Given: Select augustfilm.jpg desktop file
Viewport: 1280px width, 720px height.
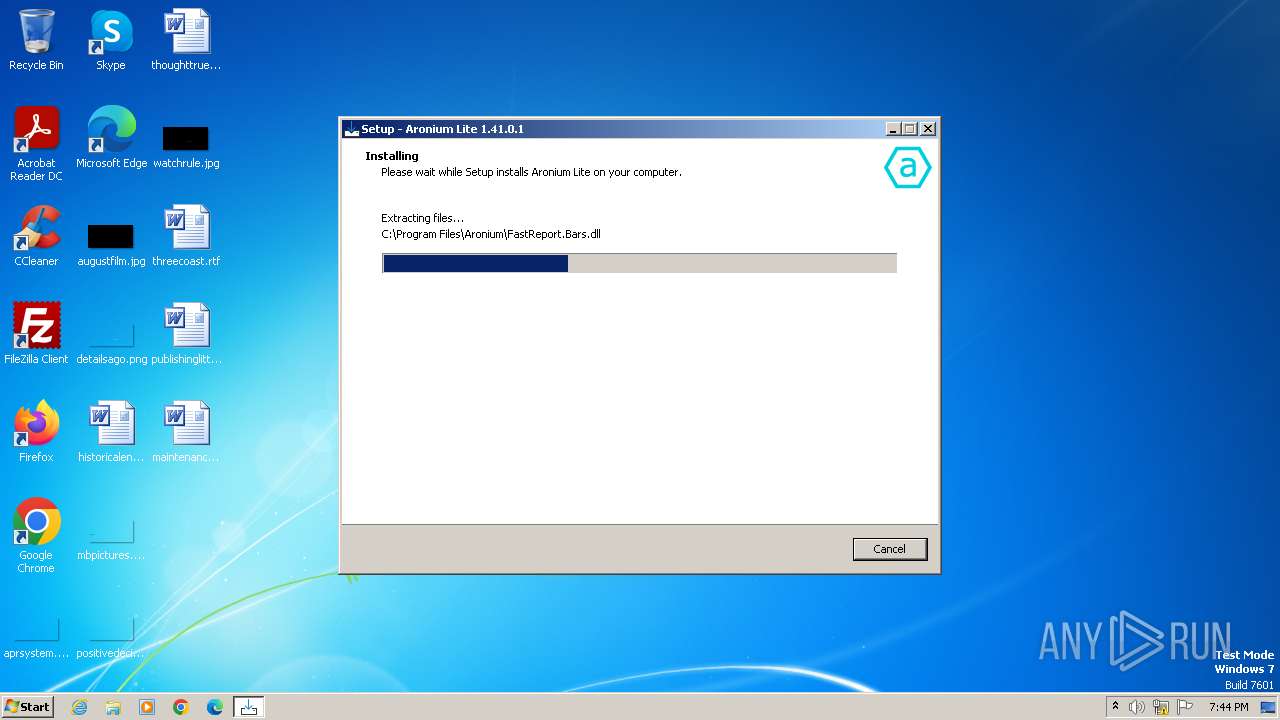Looking at the screenshot, I should coord(111,244).
